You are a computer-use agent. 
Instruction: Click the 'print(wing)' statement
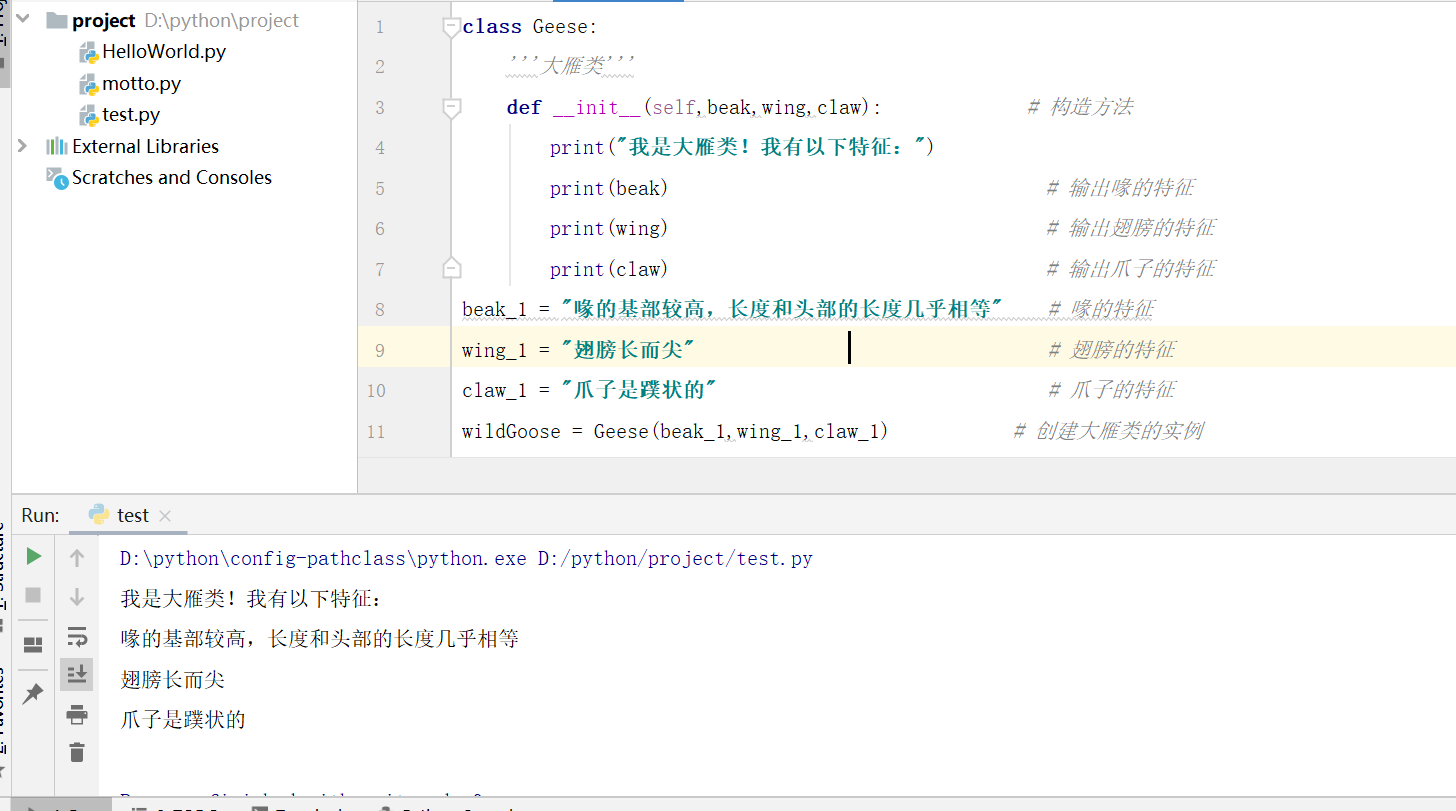point(609,228)
